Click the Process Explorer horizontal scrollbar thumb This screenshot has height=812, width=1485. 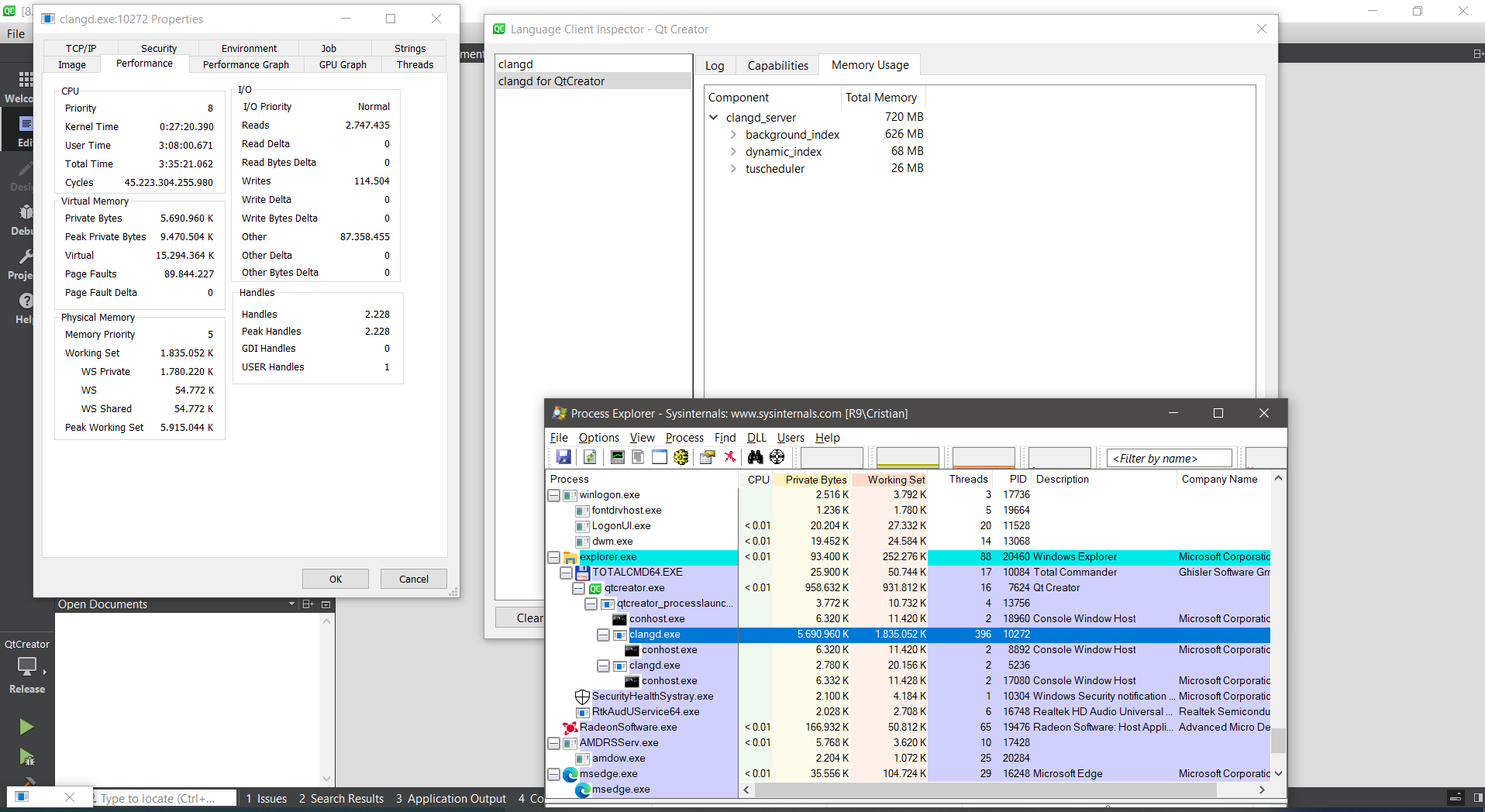(986, 790)
